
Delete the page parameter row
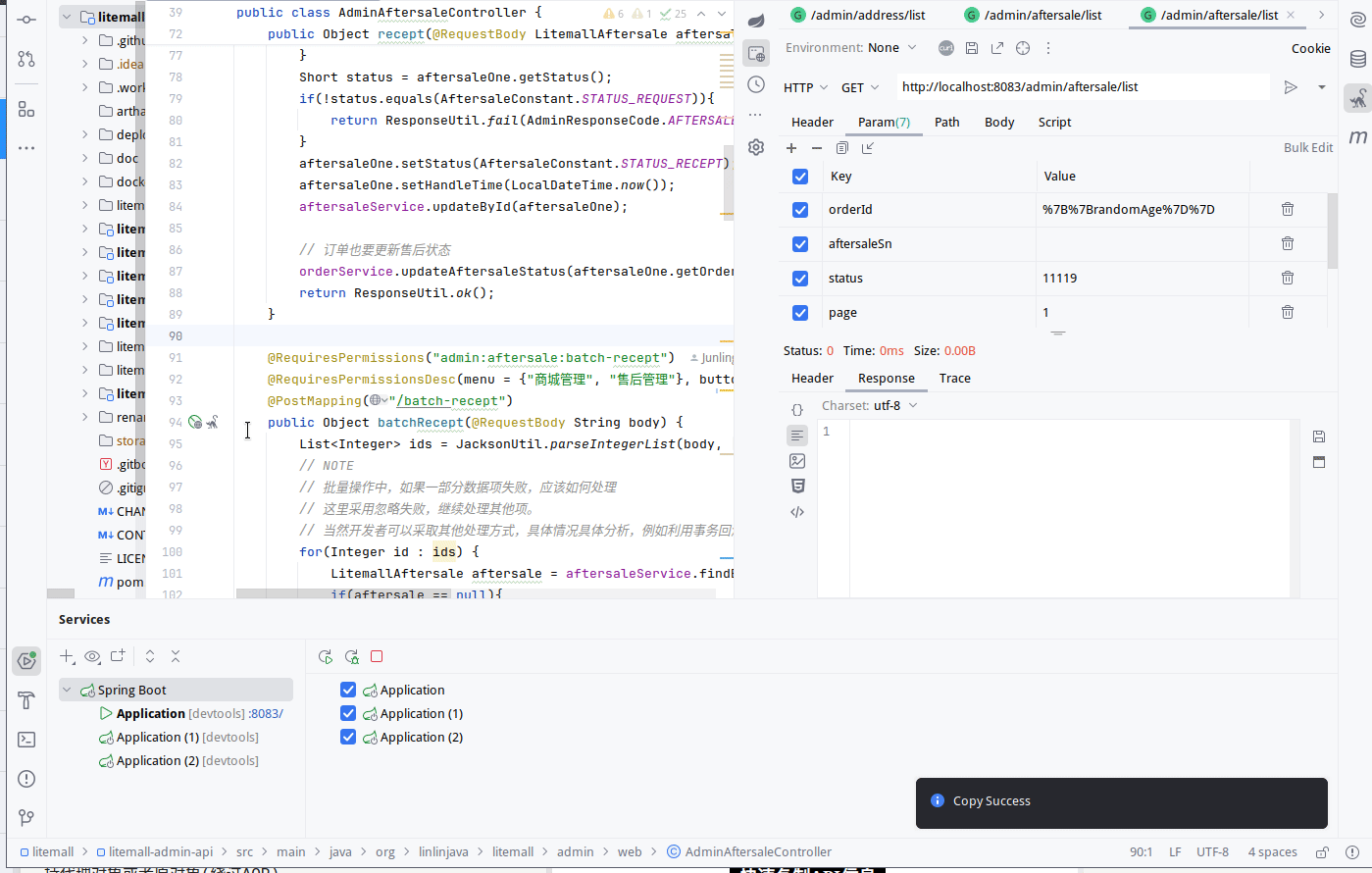point(1288,312)
